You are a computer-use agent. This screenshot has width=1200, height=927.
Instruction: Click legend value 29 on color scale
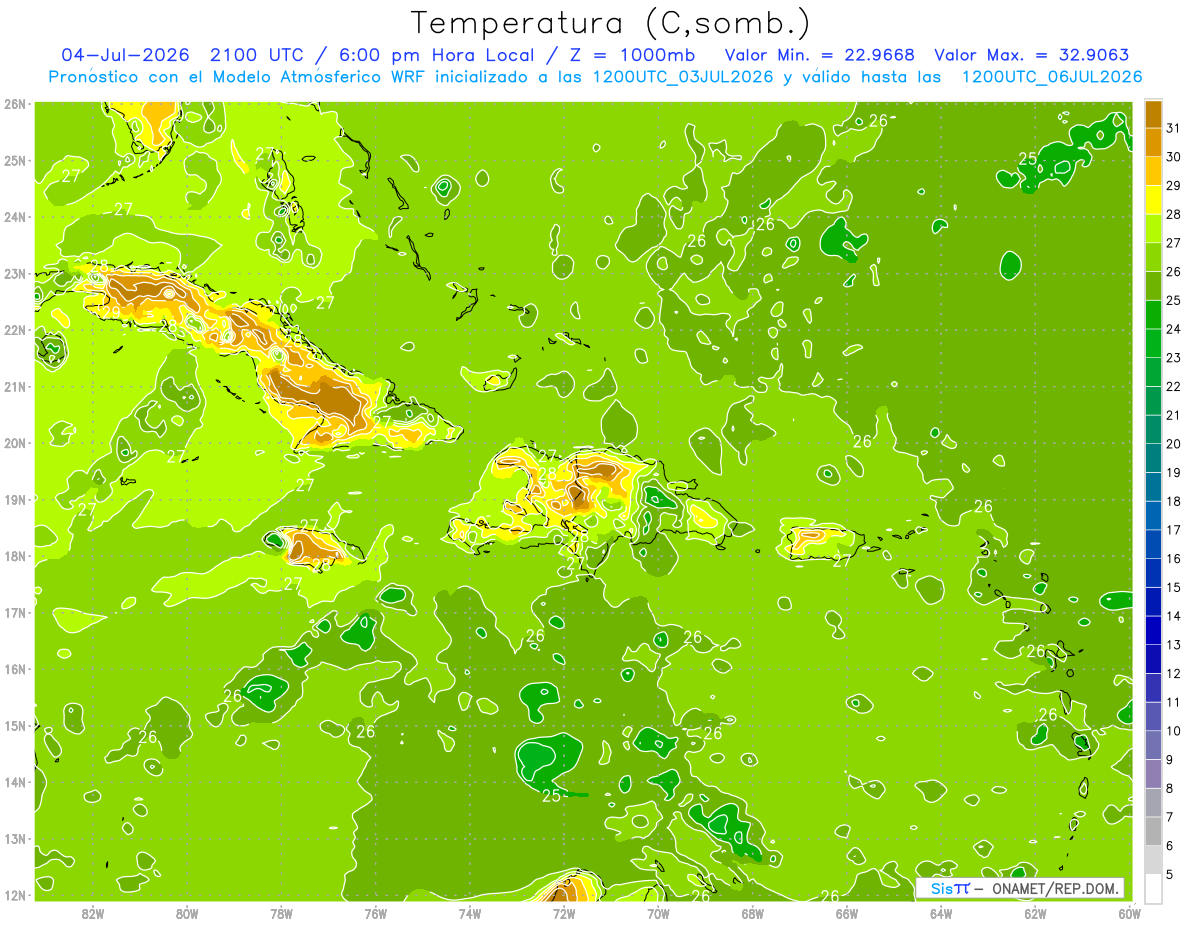coord(1173,186)
